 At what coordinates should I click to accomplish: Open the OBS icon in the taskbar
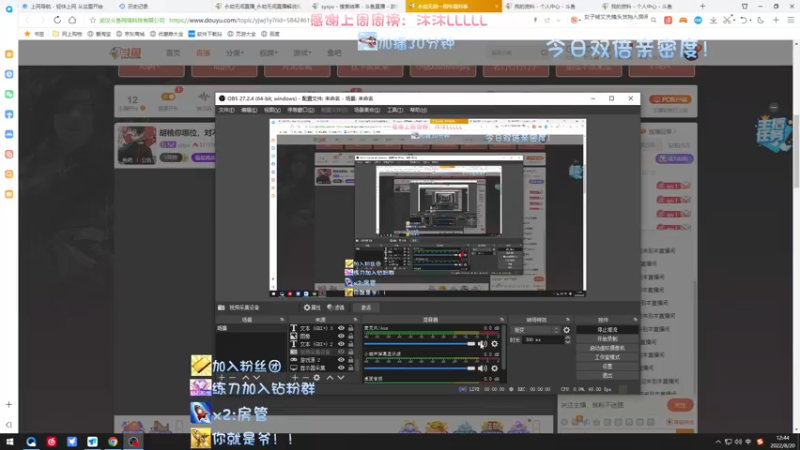pyautogui.click(x=133, y=442)
